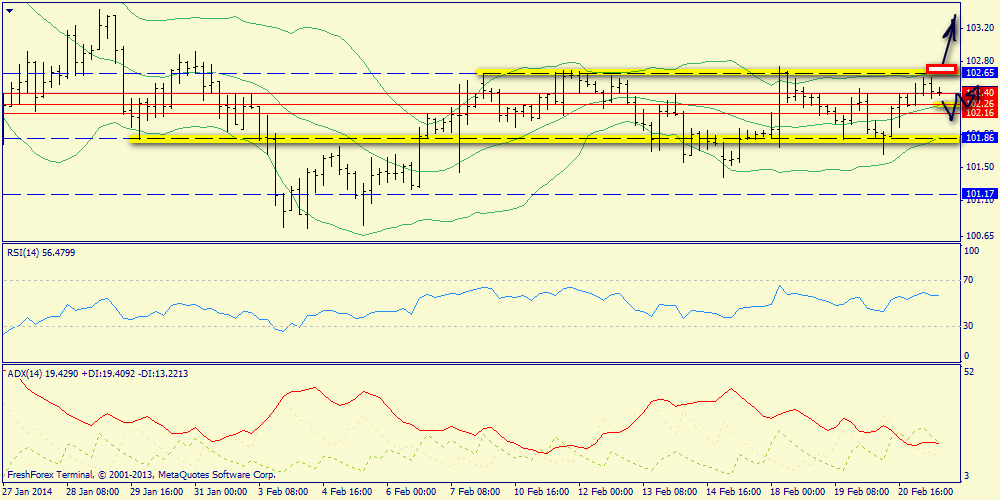Click the 101.17 blue price level tag
Screen dimensions: 1000x500
(979, 194)
